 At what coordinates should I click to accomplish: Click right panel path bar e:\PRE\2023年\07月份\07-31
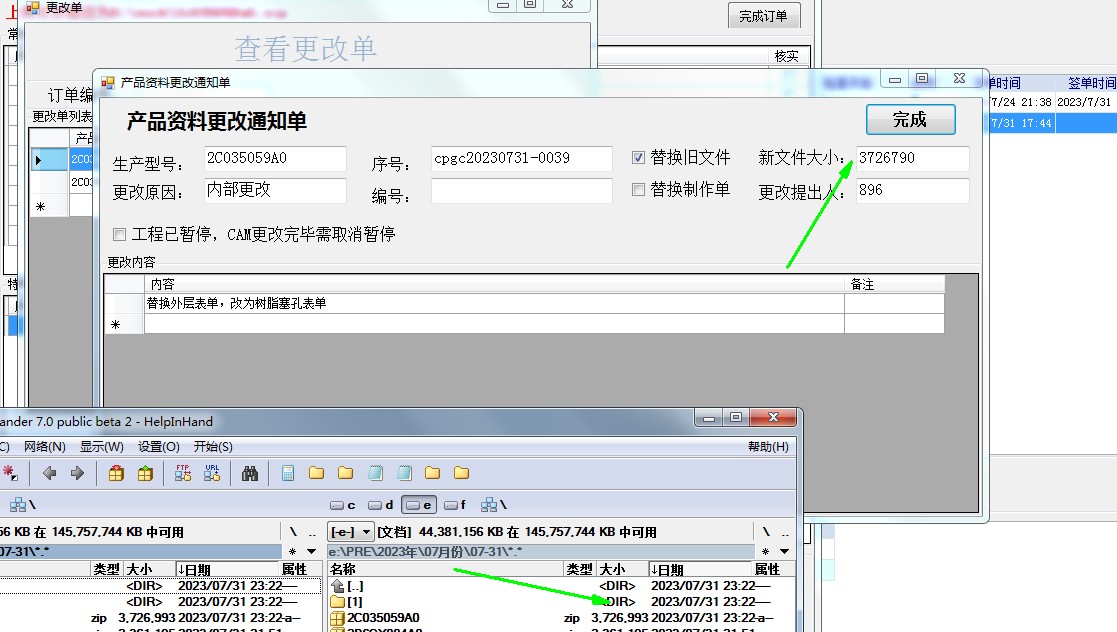pyautogui.click(x=541, y=551)
